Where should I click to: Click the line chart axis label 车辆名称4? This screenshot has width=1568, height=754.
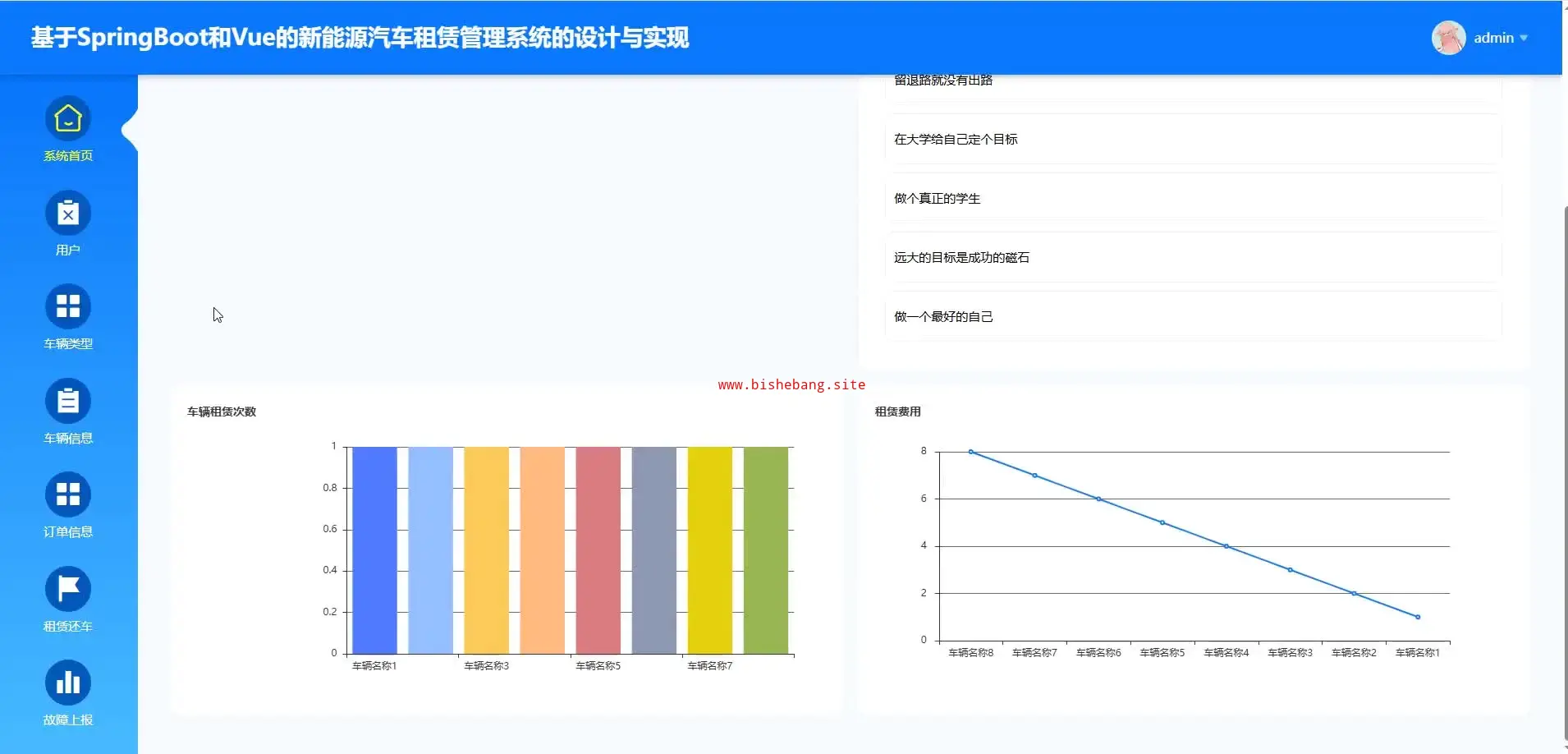1226,653
